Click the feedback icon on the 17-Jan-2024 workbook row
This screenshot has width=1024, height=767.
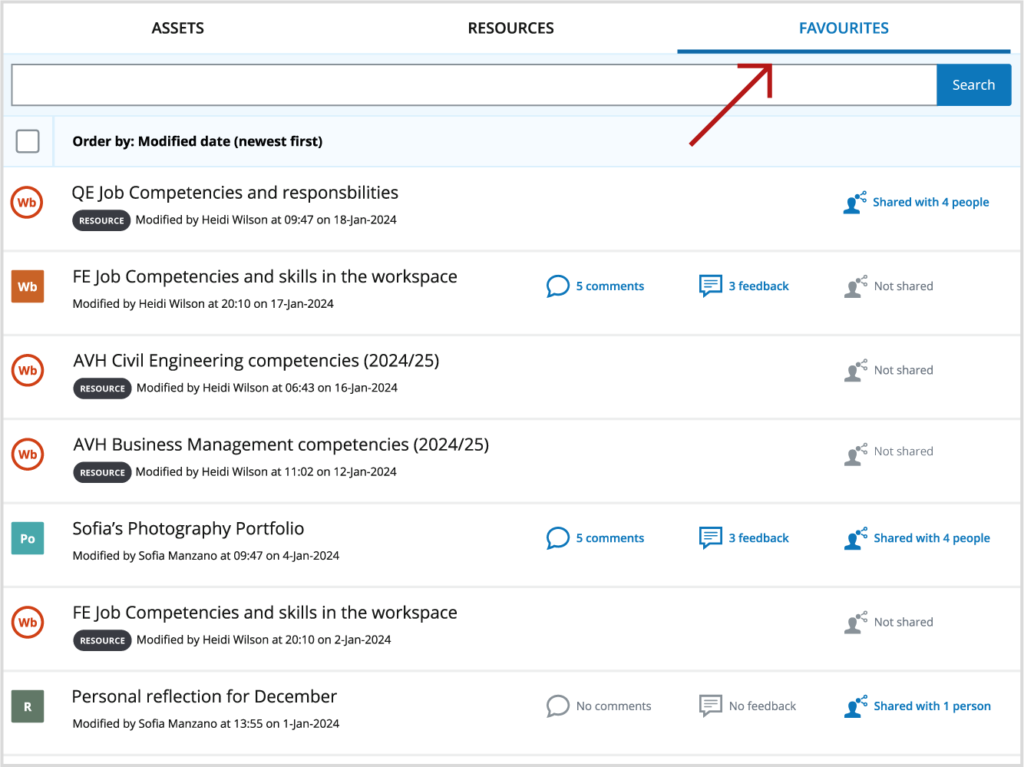click(711, 286)
